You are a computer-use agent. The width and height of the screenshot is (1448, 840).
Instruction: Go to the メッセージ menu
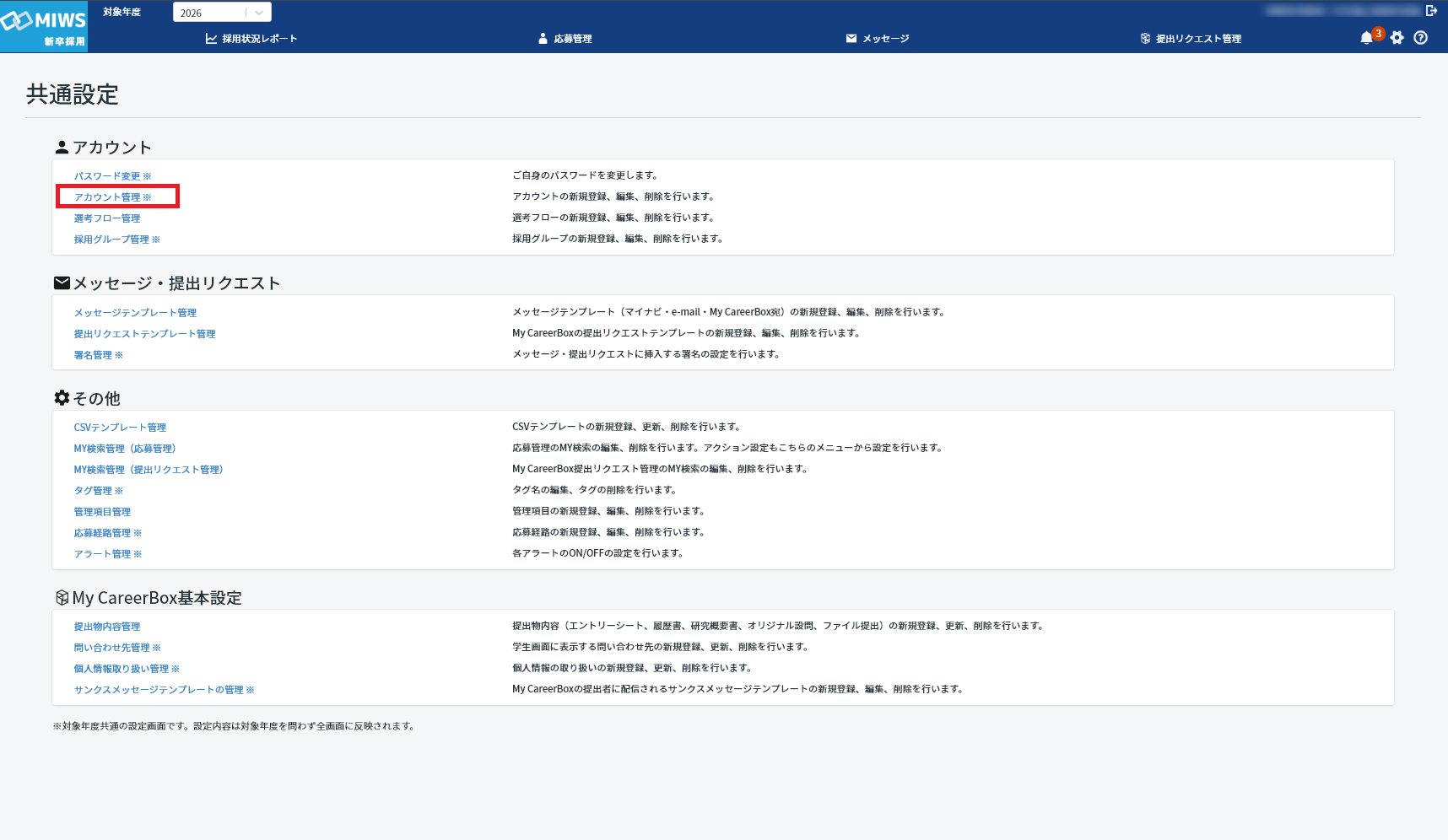pos(878,39)
